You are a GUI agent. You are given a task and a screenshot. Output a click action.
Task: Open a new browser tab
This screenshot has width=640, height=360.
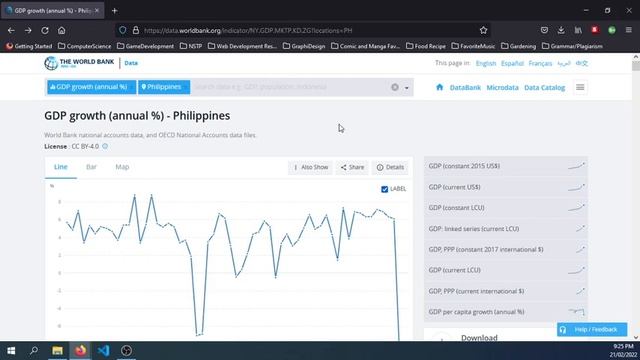(115, 11)
